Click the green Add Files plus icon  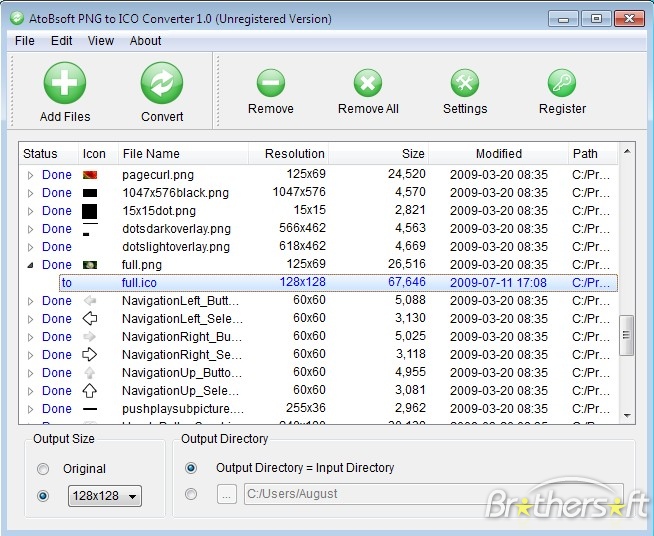click(x=65, y=83)
